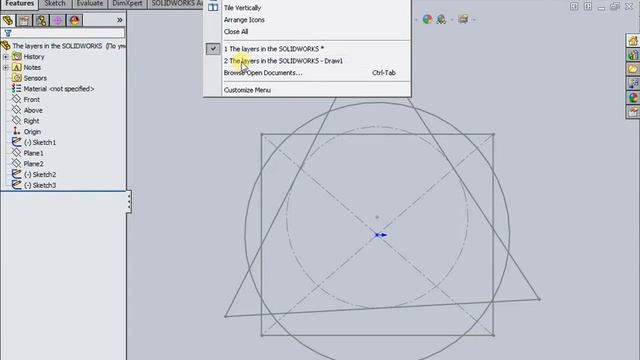Click the blue sketch origin in viewport
Image resolution: width=640 pixels, height=360 pixels.
[380, 235]
